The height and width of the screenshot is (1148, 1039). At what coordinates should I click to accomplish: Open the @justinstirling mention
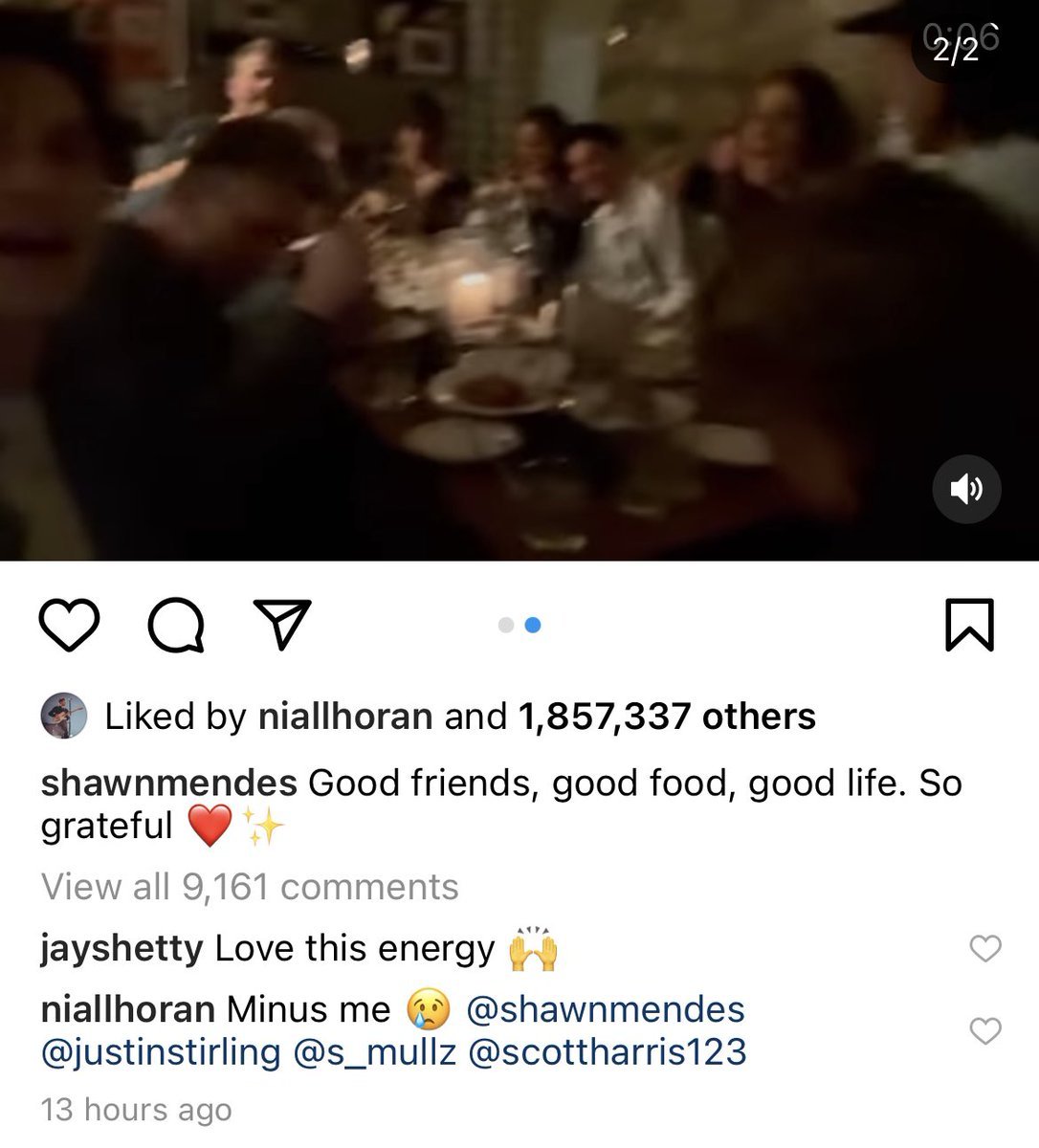(161, 1051)
